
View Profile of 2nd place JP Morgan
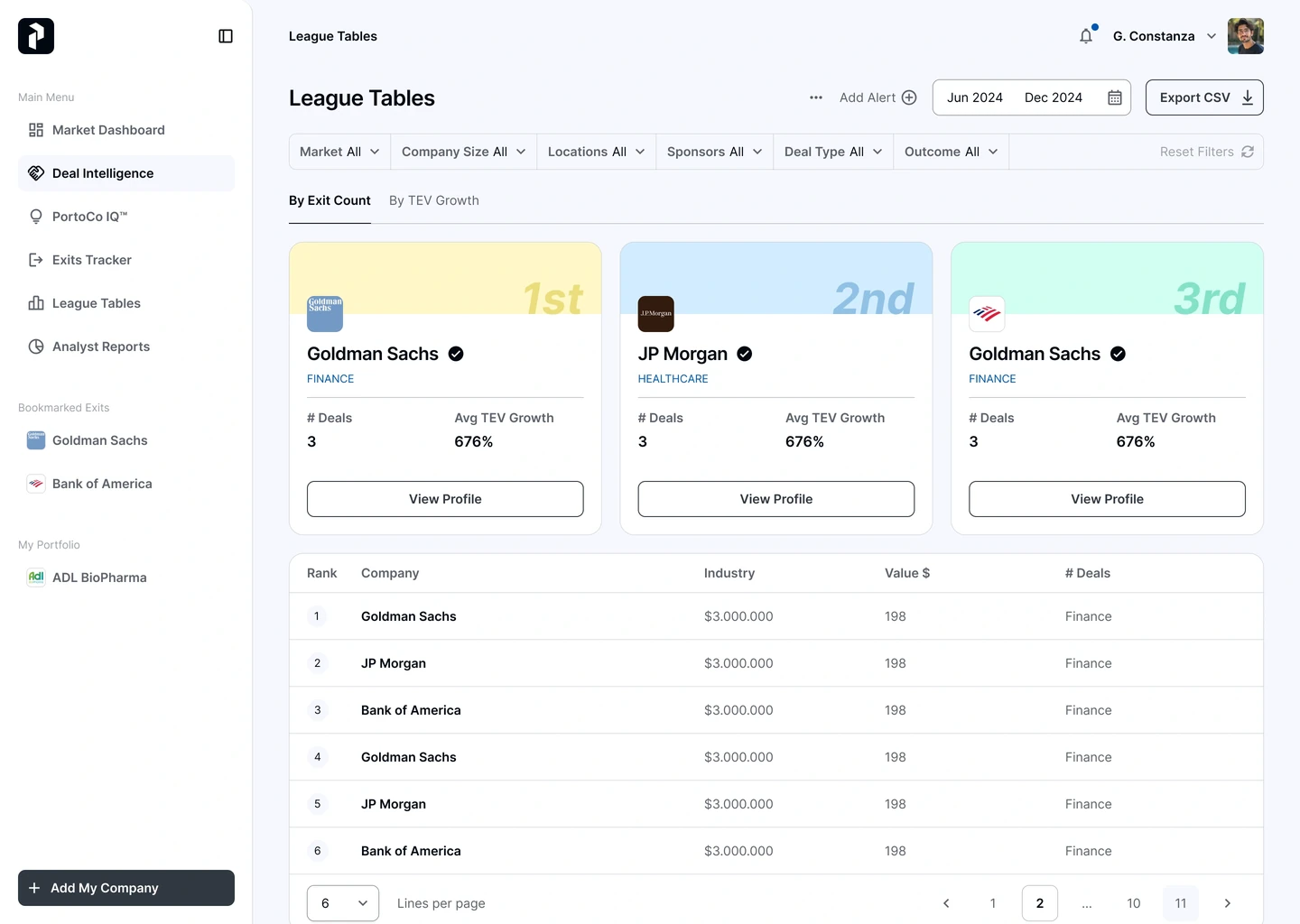click(x=776, y=499)
